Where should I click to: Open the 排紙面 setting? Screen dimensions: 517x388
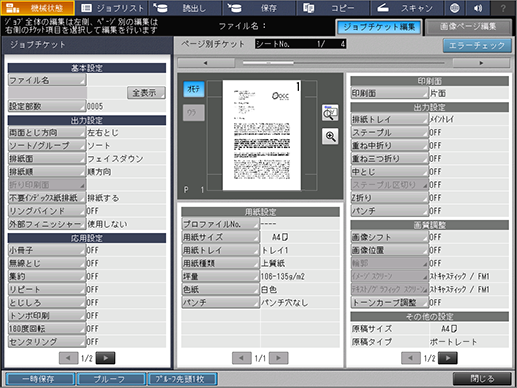tap(47, 158)
